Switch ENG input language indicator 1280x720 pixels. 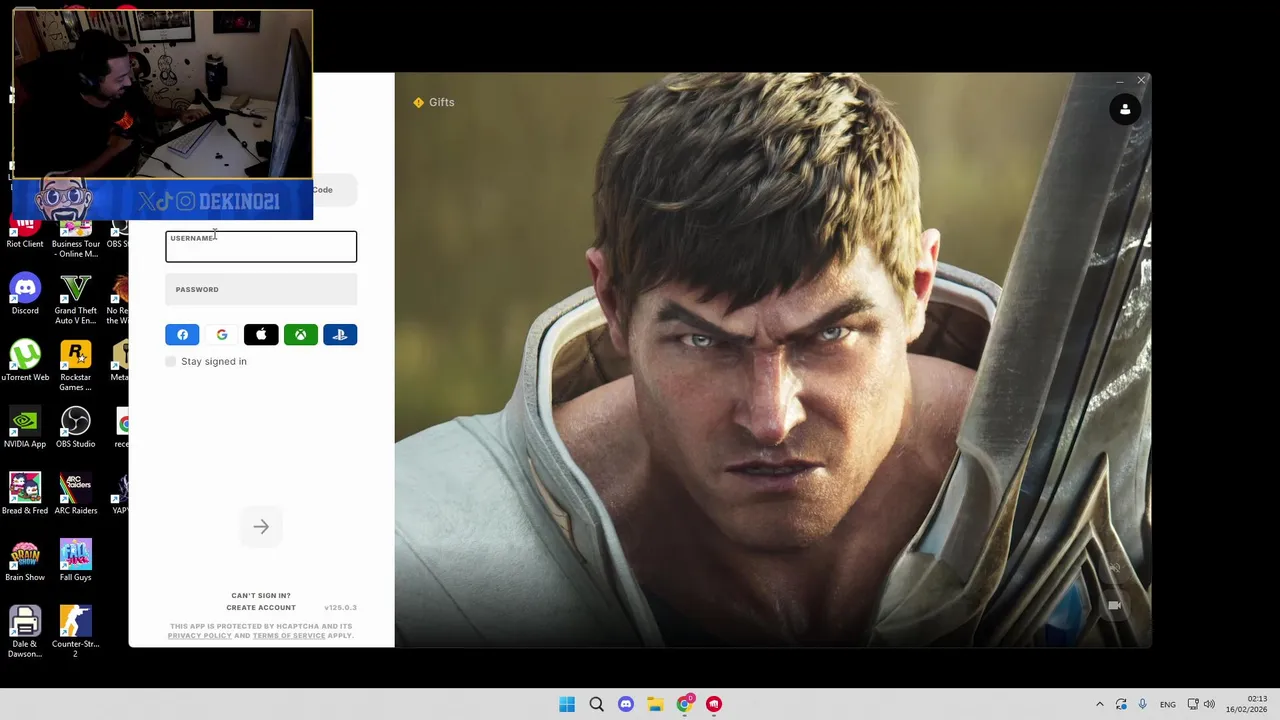pyautogui.click(x=1168, y=705)
